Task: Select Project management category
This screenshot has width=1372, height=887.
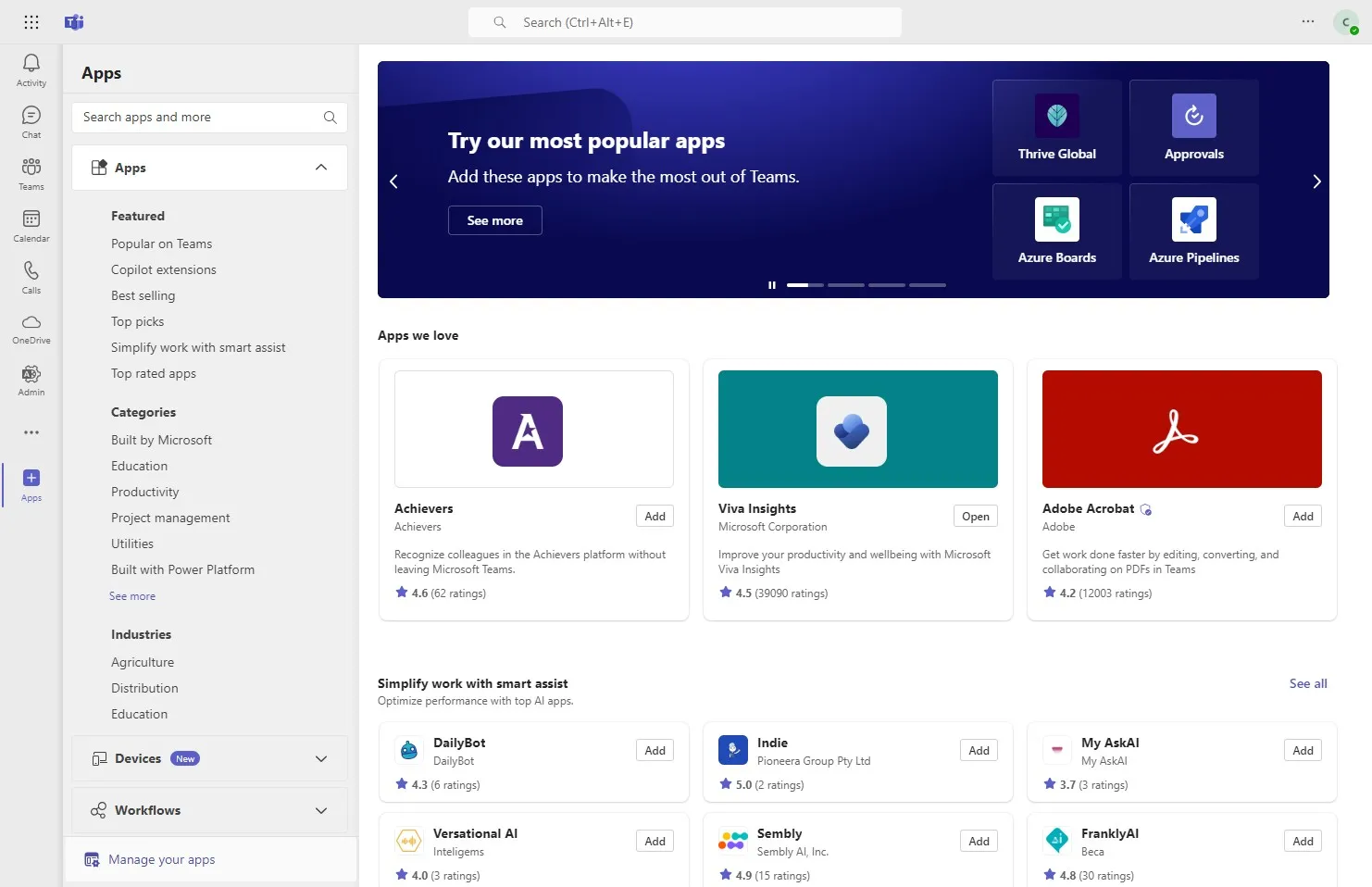Action: click(170, 518)
